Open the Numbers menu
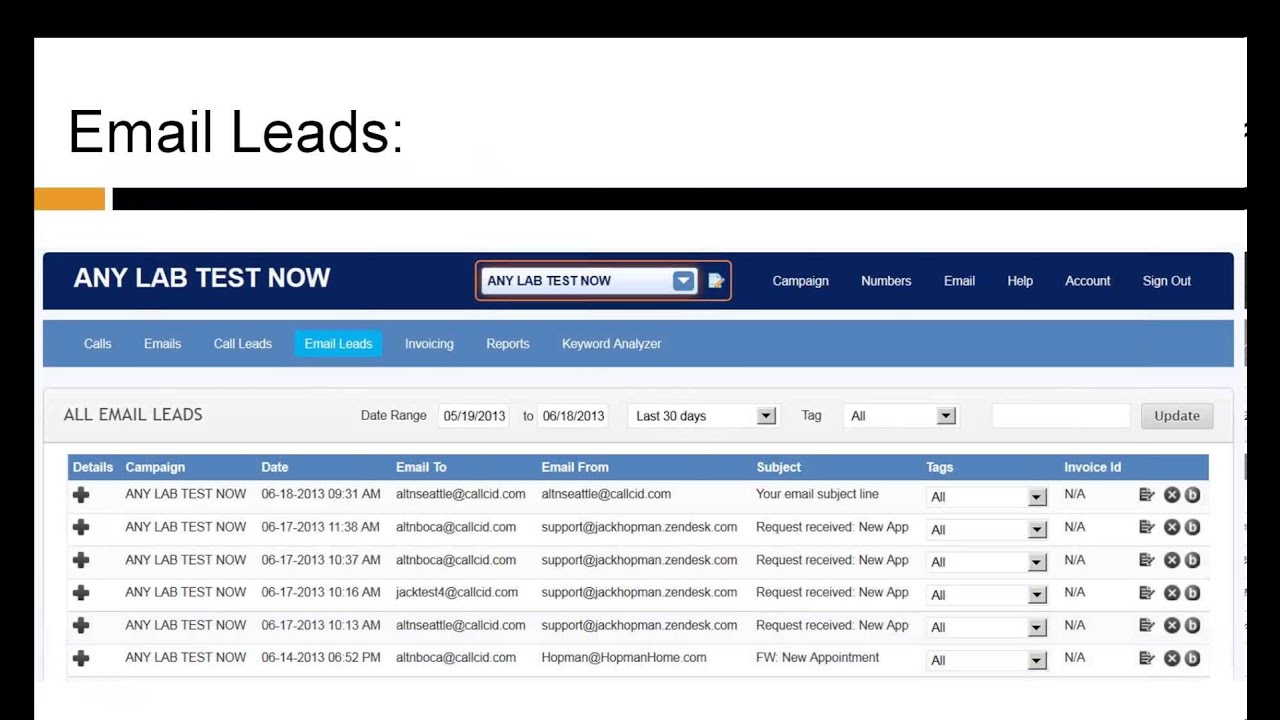 click(x=886, y=281)
